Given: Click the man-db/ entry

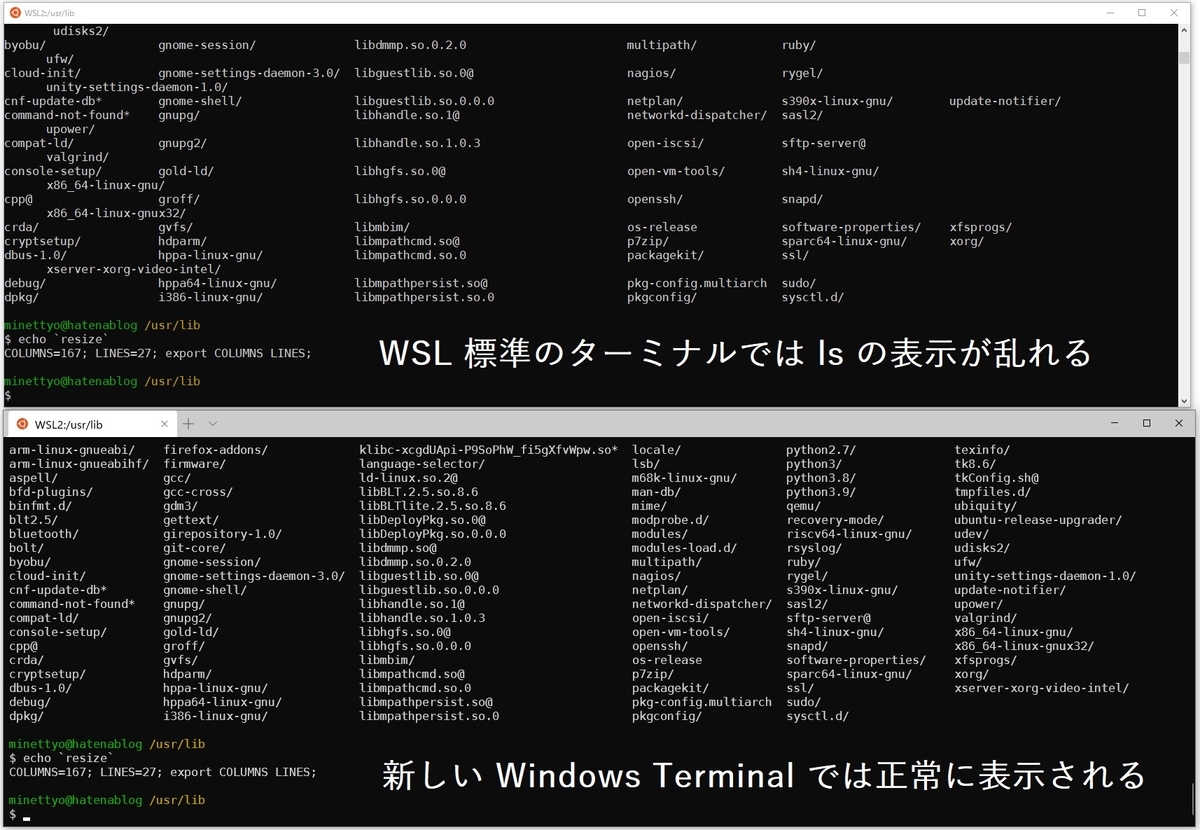Looking at the screenshot, I should point(656,492).
